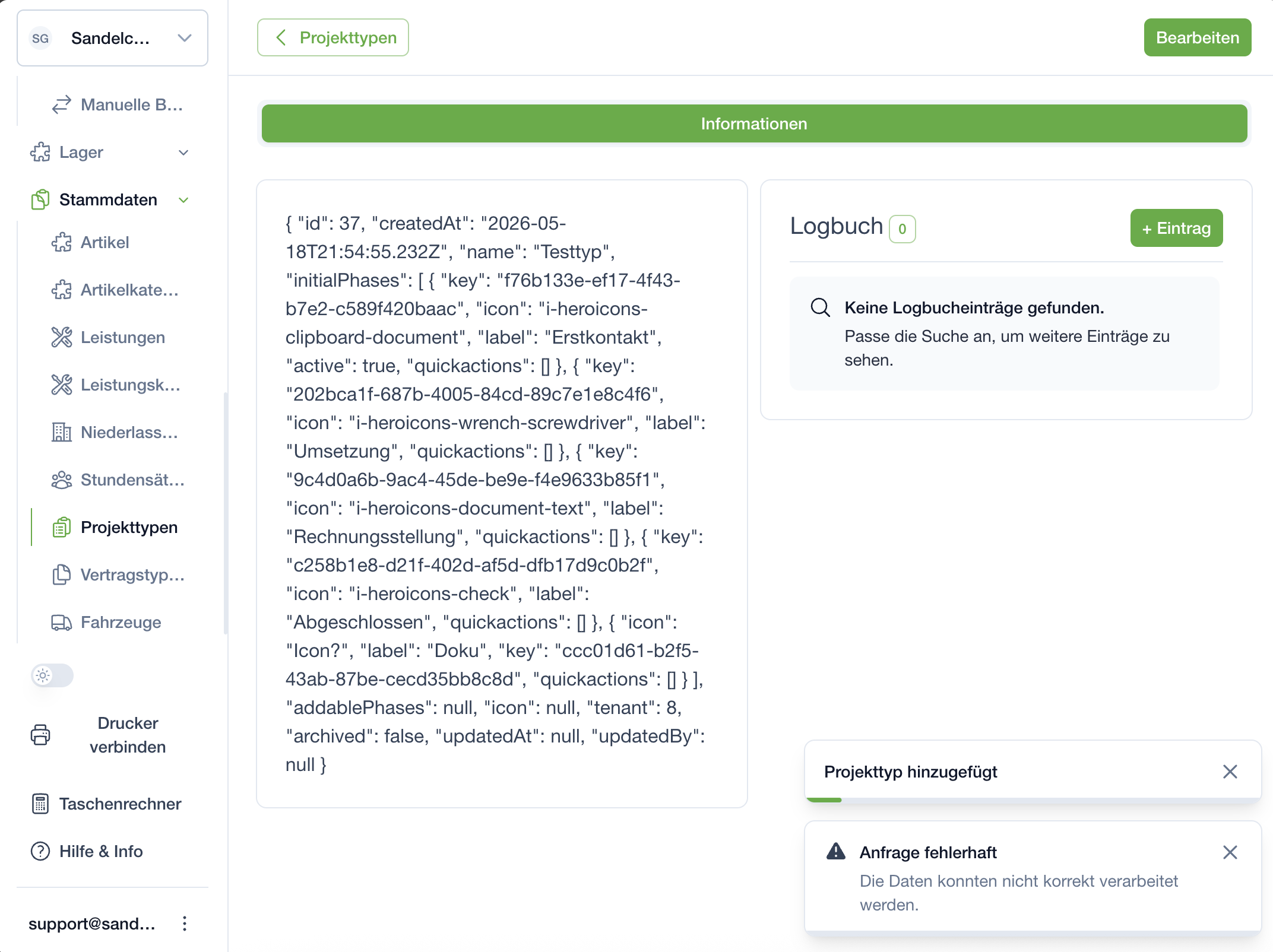Click the printer icon

[x=40, y=735]
